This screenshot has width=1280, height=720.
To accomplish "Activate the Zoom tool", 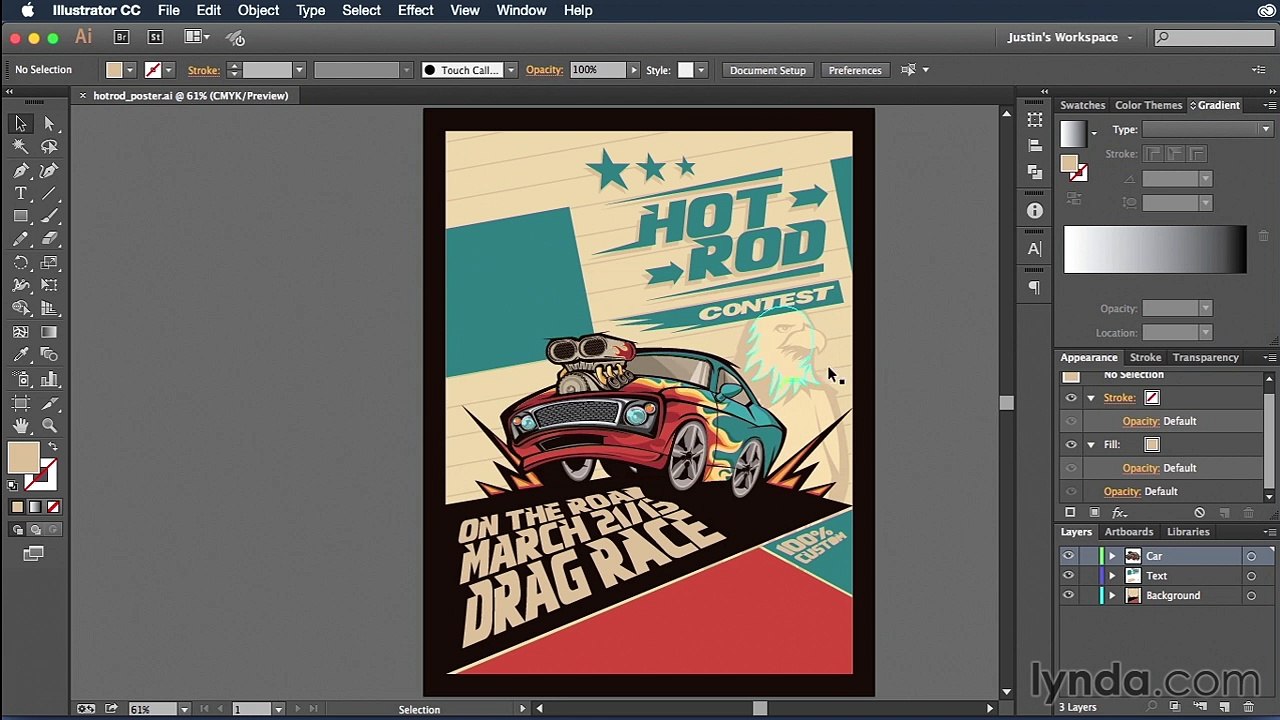I will (x=49, y=426).
